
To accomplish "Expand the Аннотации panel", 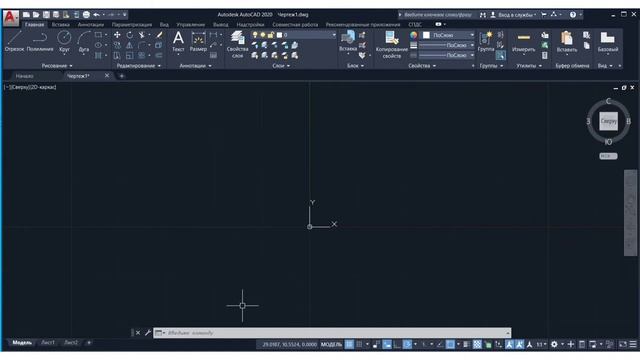I will [x=196, y=66].
